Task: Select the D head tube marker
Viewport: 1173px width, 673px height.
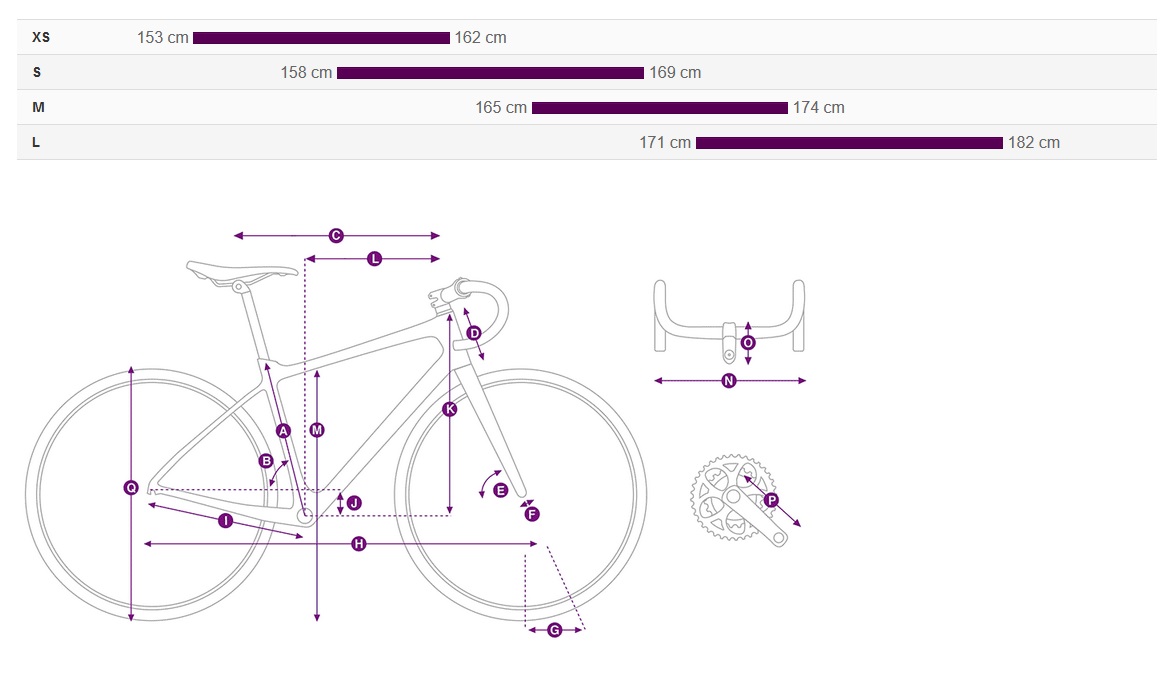Action: pyautogui.click(x=474, y=333)
